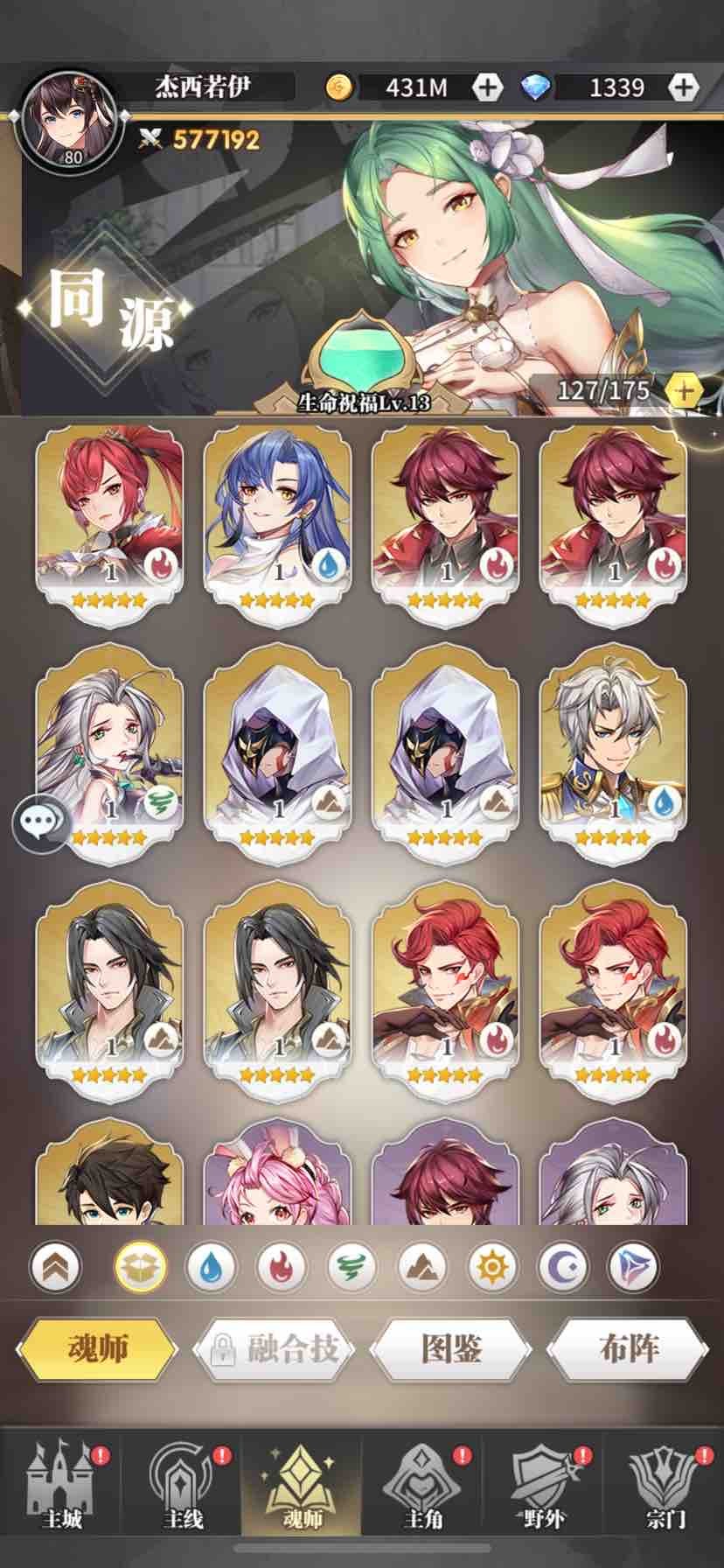Image resolution: width=724 pixels, height=1568 pixels.
Task: Expand hero capacity 127/175 with plus
Action: pos(683,390)
